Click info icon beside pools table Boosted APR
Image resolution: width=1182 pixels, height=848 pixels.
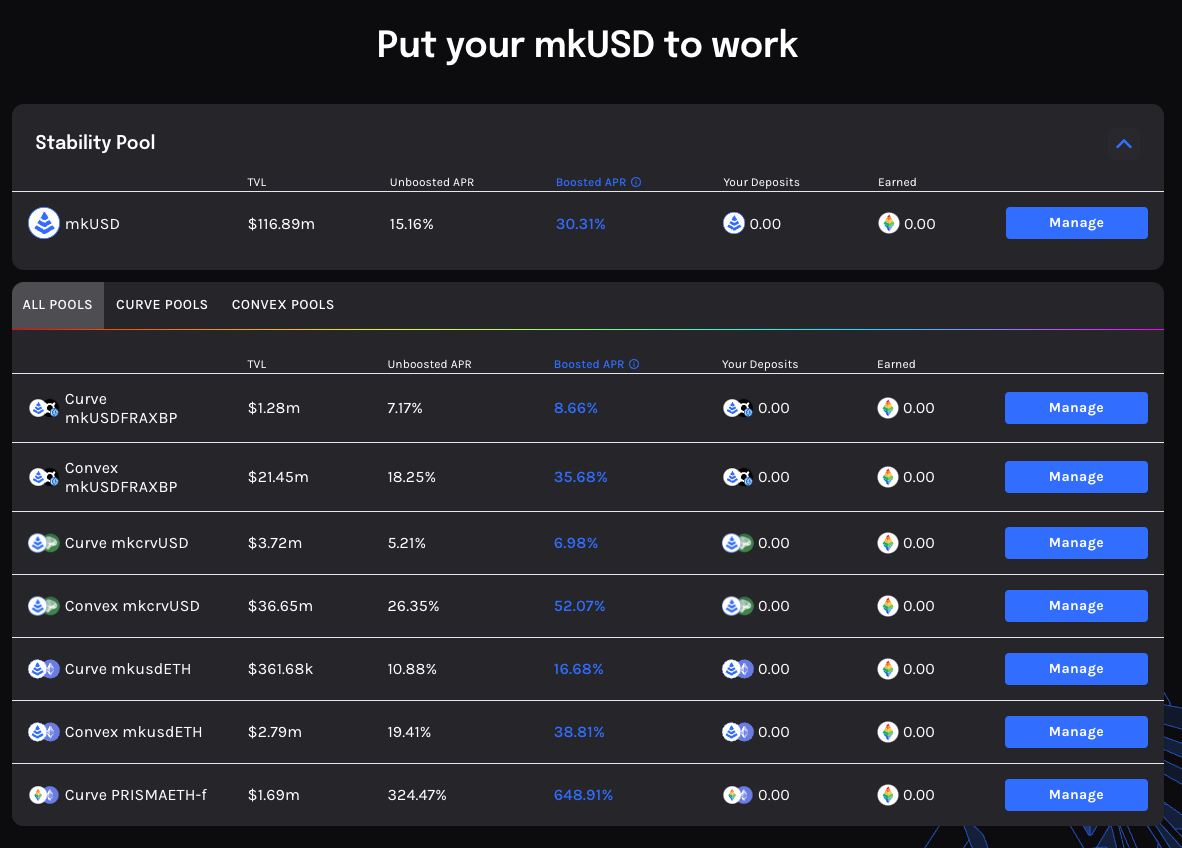pos(634,365)
